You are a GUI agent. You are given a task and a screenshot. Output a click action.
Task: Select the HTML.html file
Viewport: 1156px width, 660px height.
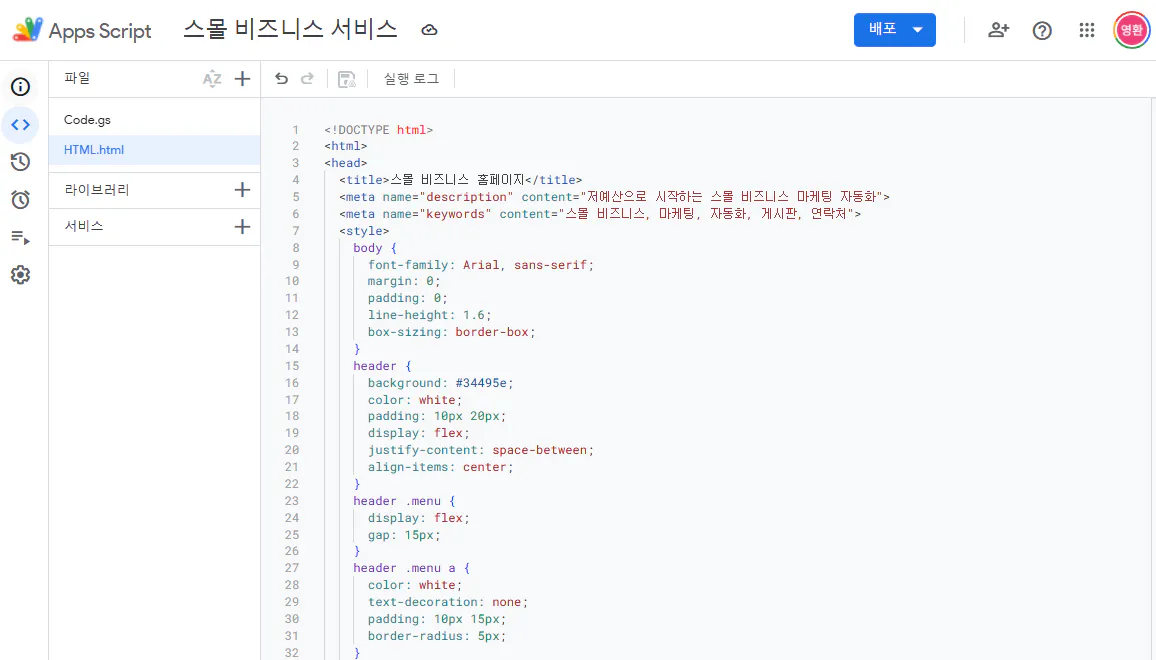[x=93, y=150]
